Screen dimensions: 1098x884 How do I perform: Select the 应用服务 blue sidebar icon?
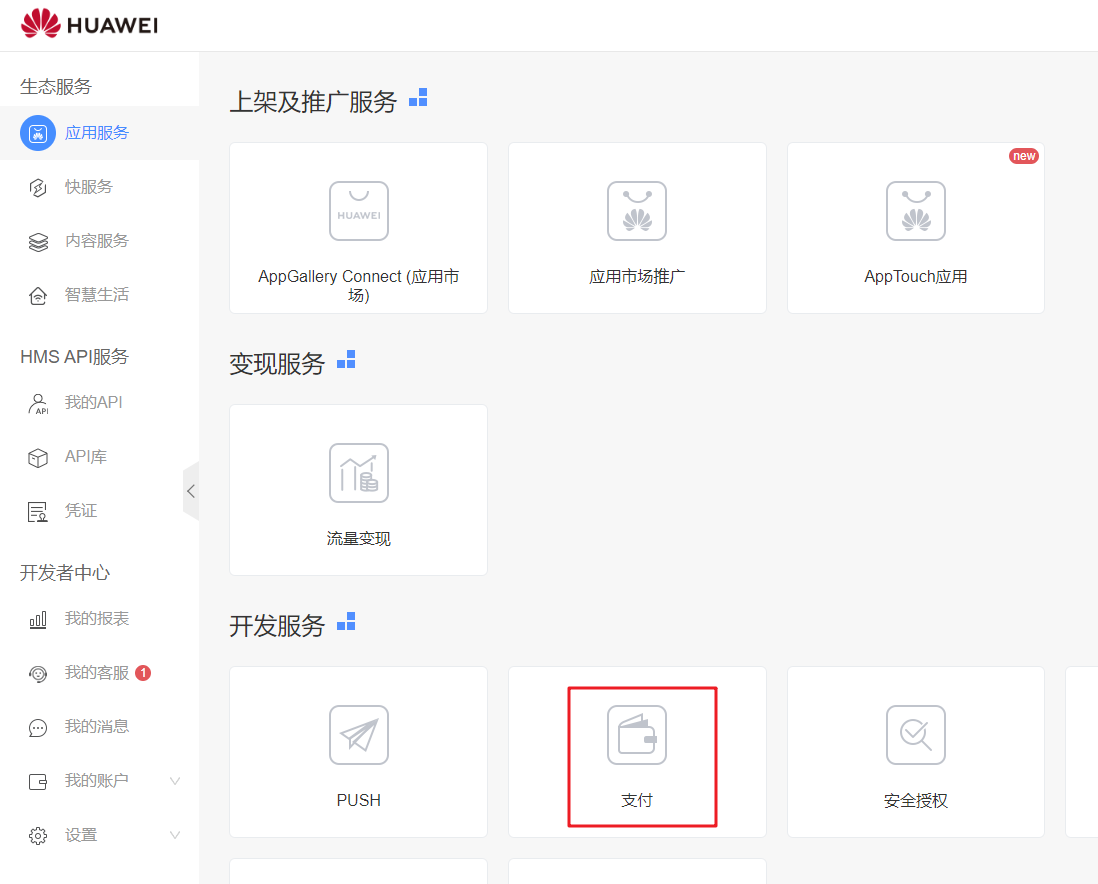click(x=38, y=133)
